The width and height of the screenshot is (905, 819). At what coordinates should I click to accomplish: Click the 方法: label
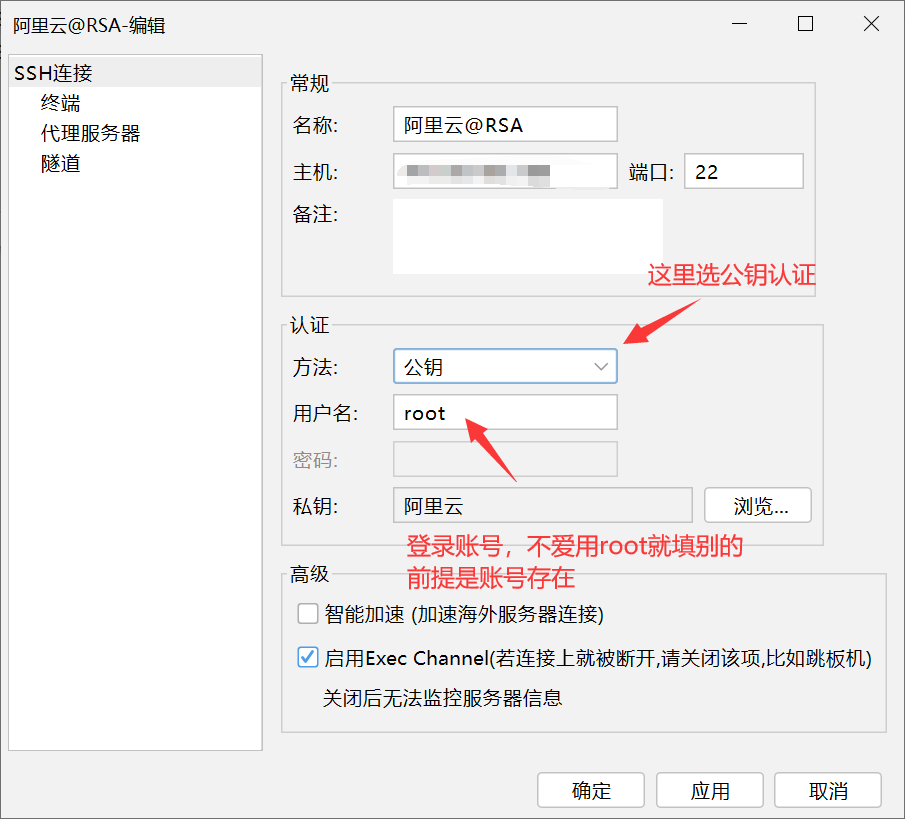pos(315,367)
